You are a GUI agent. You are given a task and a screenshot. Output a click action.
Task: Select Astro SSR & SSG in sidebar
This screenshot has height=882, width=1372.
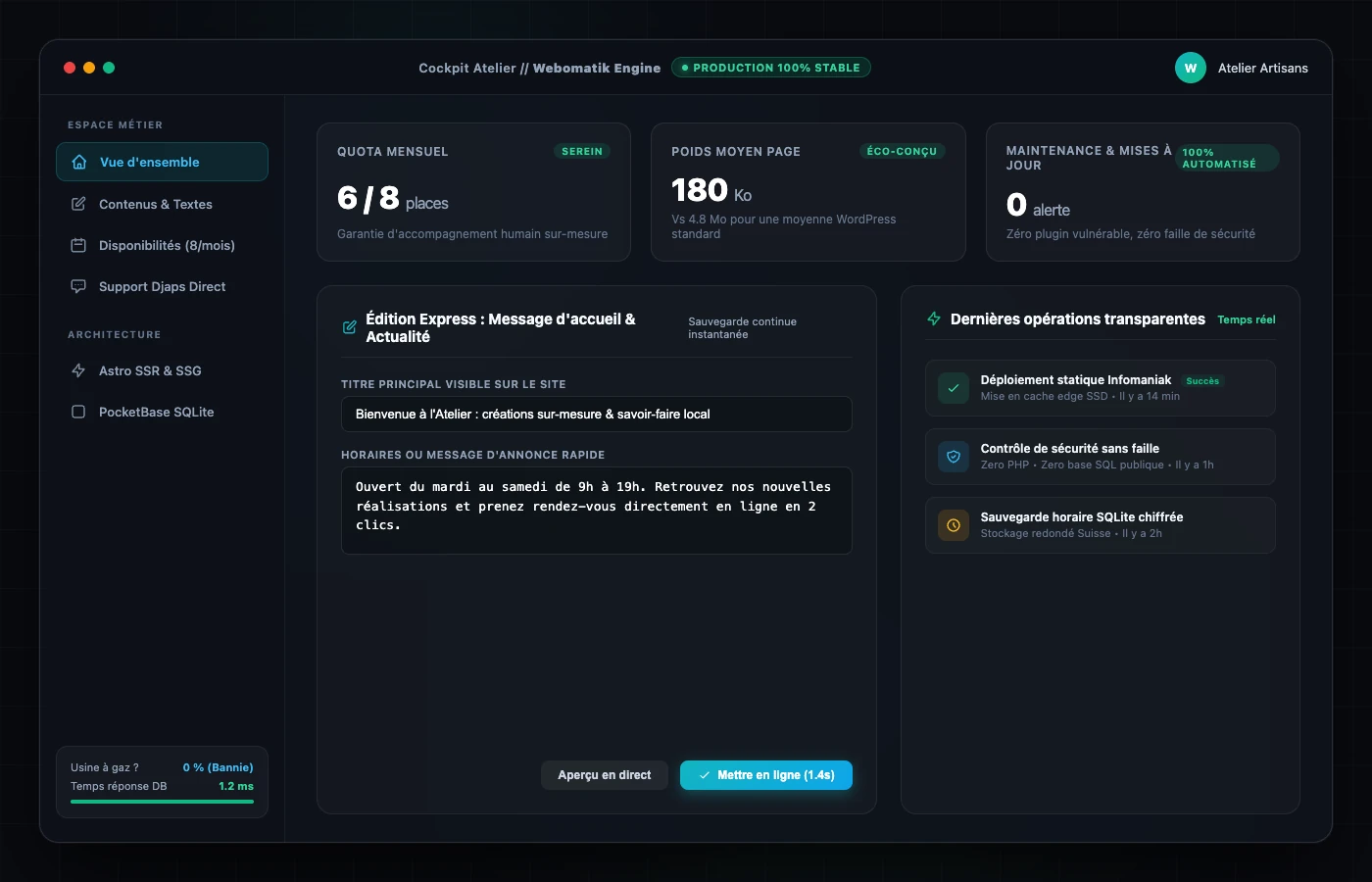pyautogui.click(x=162, y=370)
